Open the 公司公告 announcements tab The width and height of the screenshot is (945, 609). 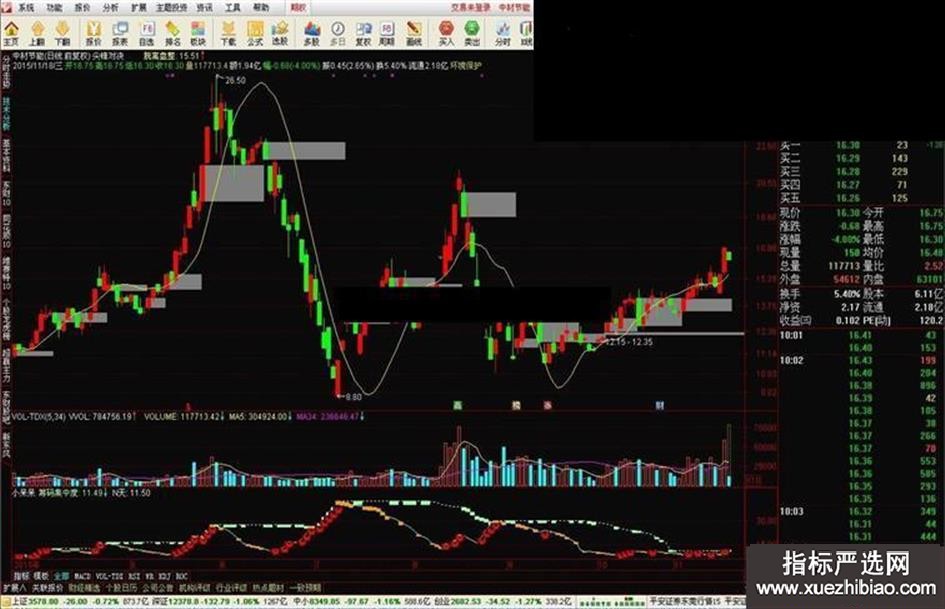click(x=159, y=588)
